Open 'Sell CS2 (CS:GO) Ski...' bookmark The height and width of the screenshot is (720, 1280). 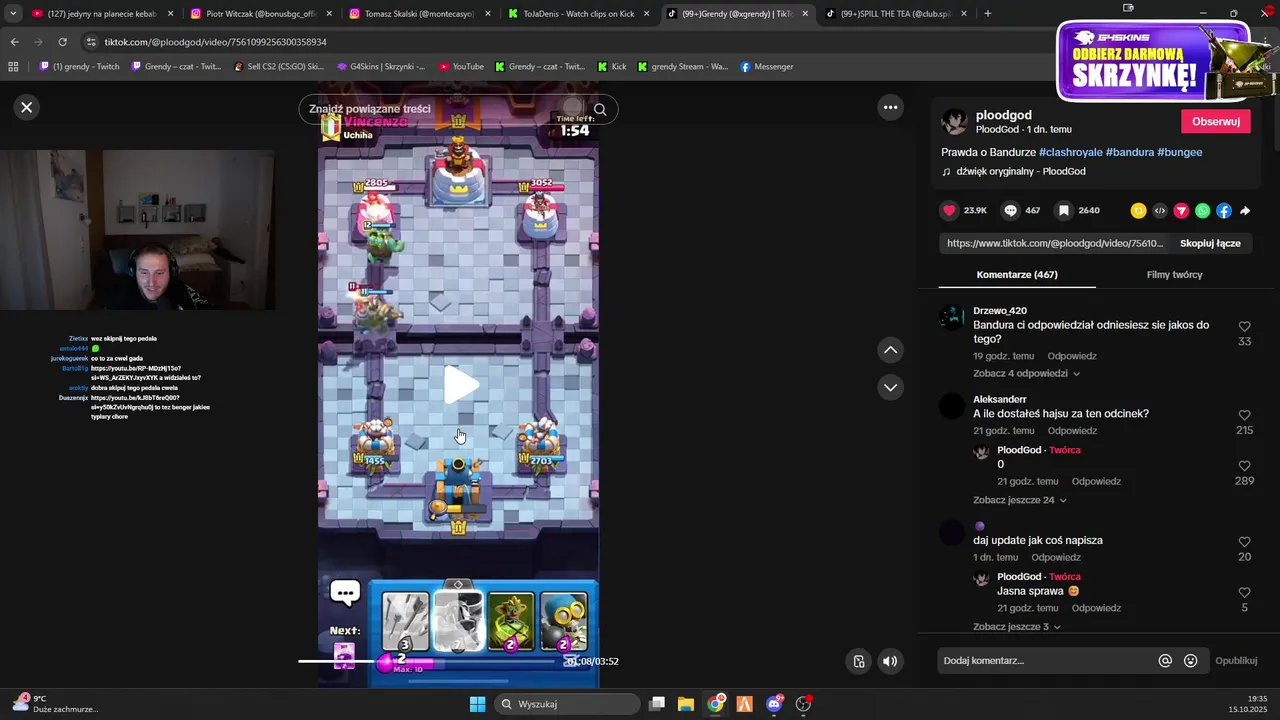coord(278,67)
